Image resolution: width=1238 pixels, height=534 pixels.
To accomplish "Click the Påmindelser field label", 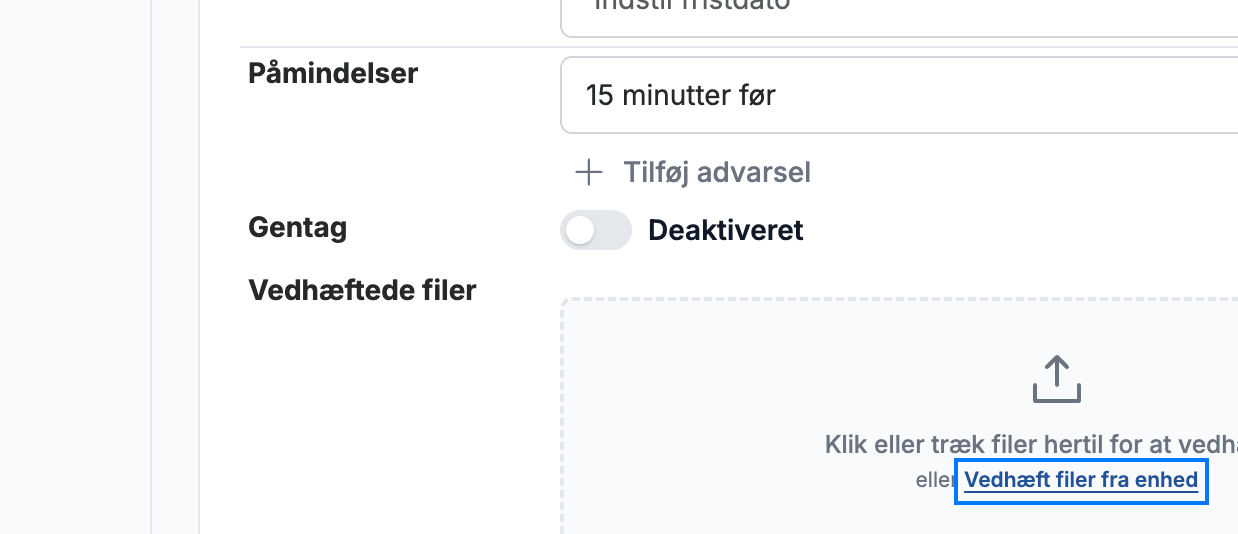I will [333, 73].
